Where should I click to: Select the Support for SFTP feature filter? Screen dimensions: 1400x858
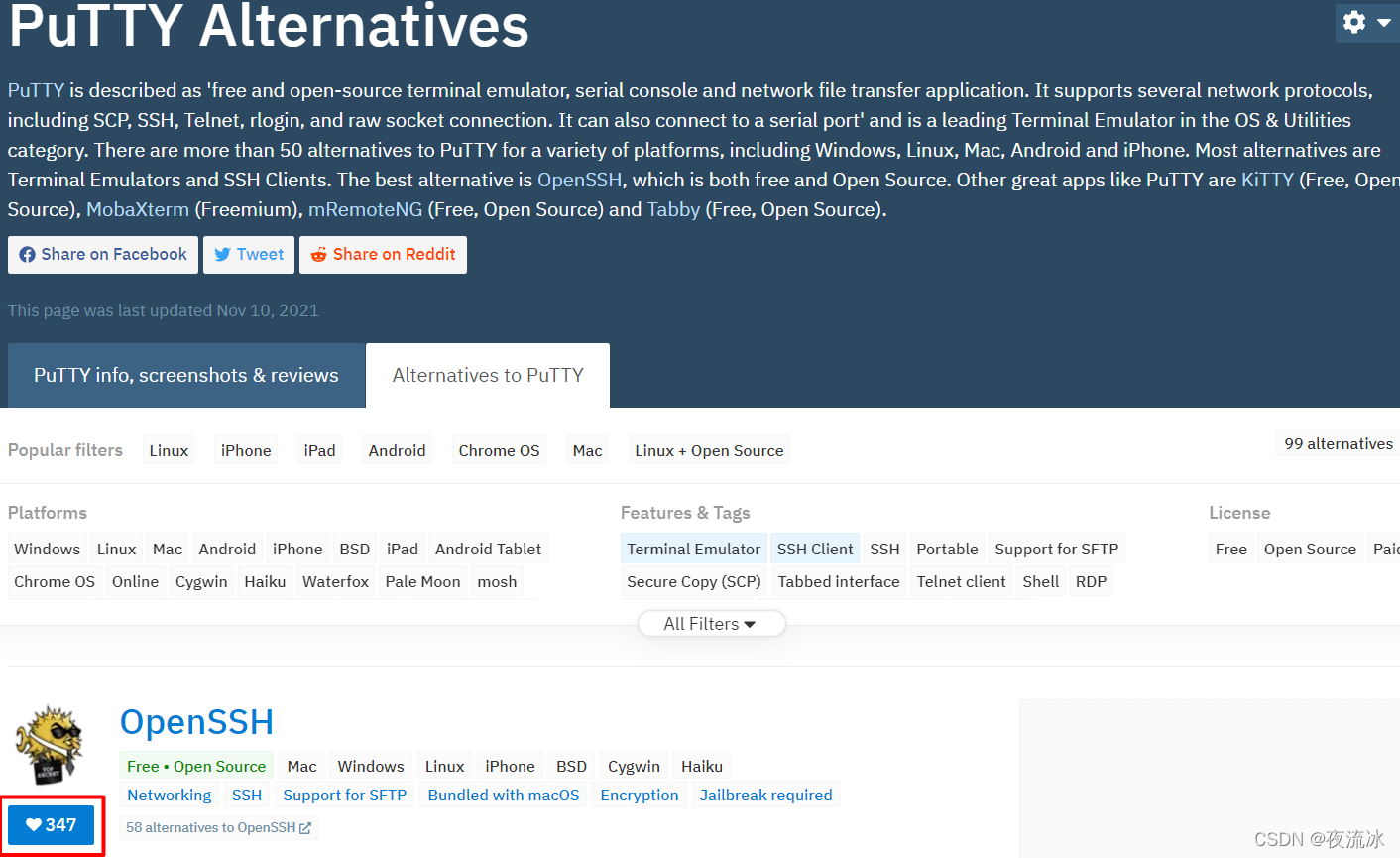point(1056,549)
